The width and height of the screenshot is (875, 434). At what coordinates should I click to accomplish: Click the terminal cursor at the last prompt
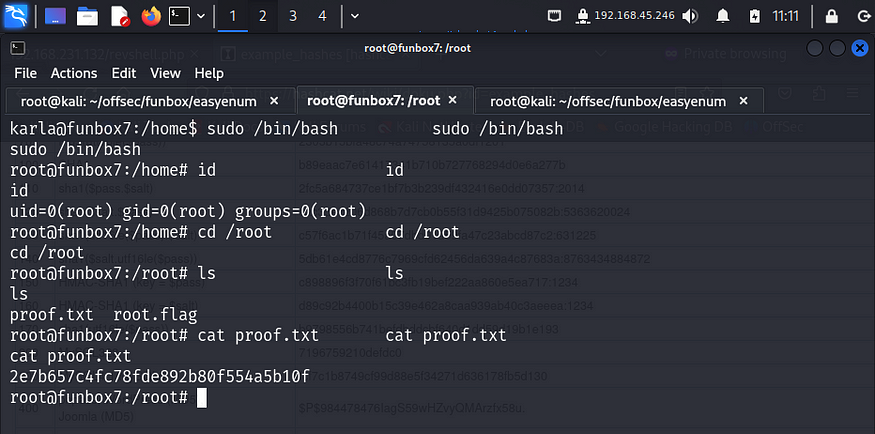click(202, 398)
